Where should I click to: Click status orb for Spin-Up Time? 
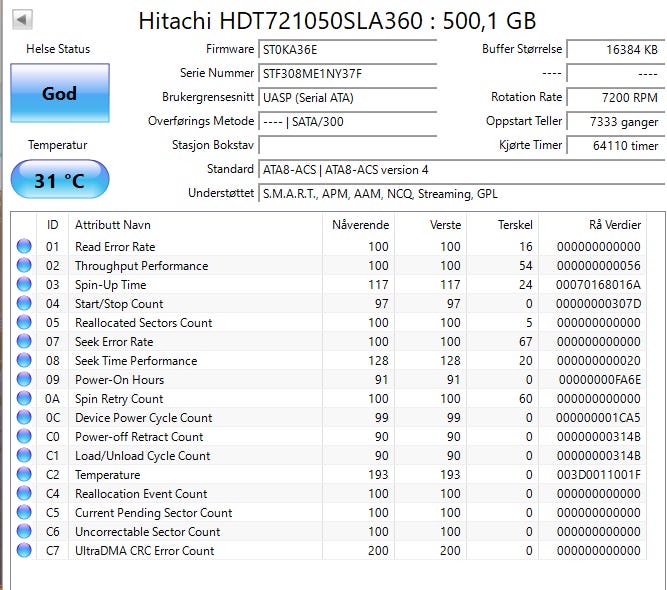click(x=24, y=284)
